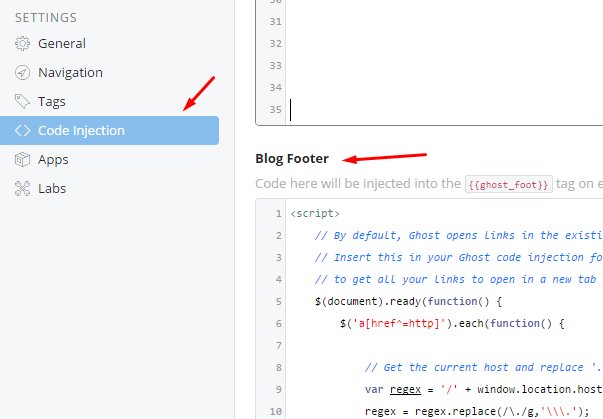The width and height of the screenshot is (603, 419).
Task: Click the Navigation compass icon
Action: click(x=22, y=73)
